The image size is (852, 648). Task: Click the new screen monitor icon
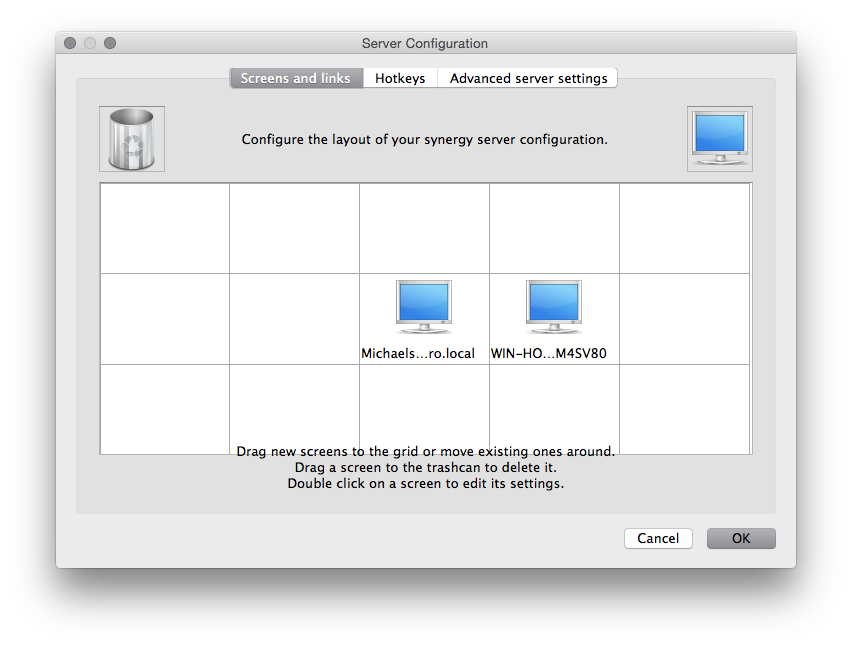[x=719, y=139]
